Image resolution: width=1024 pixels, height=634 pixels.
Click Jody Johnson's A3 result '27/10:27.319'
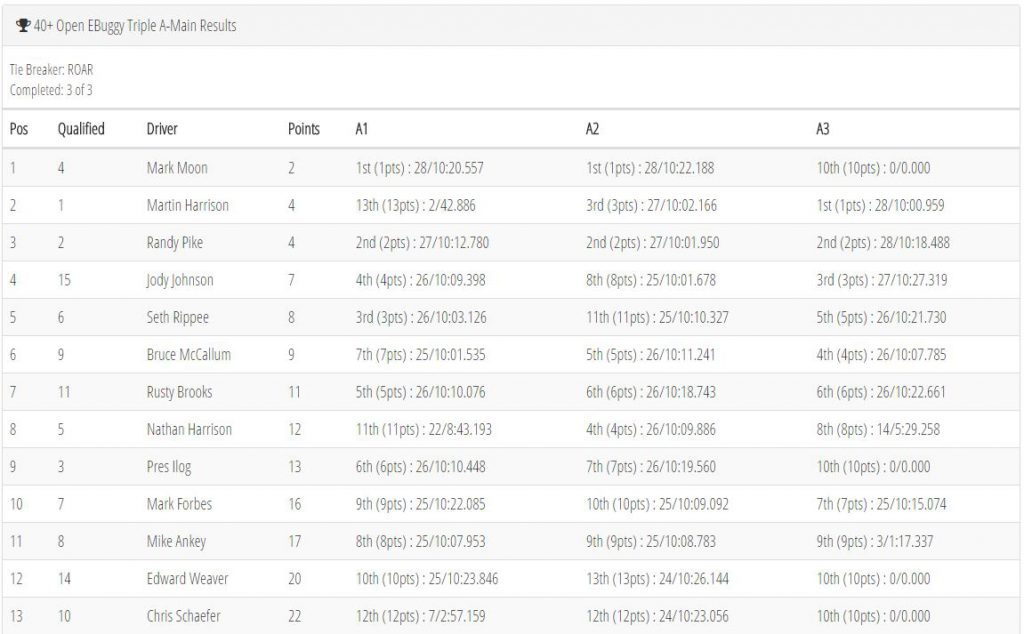click(x=912, y=280)
